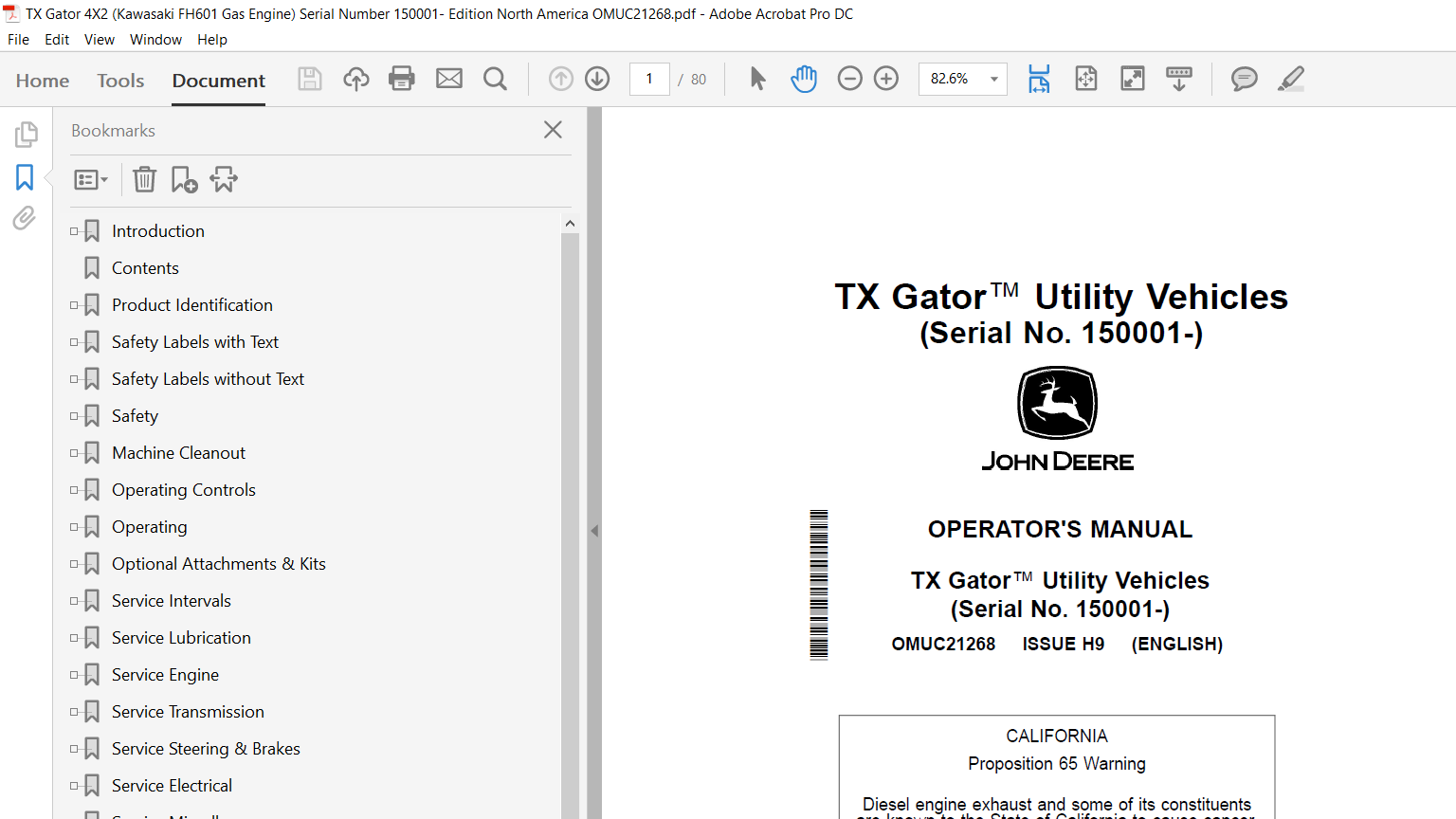Open the Window menu
Viewport: 1456px width, 819px height.
tap(155, 40)
